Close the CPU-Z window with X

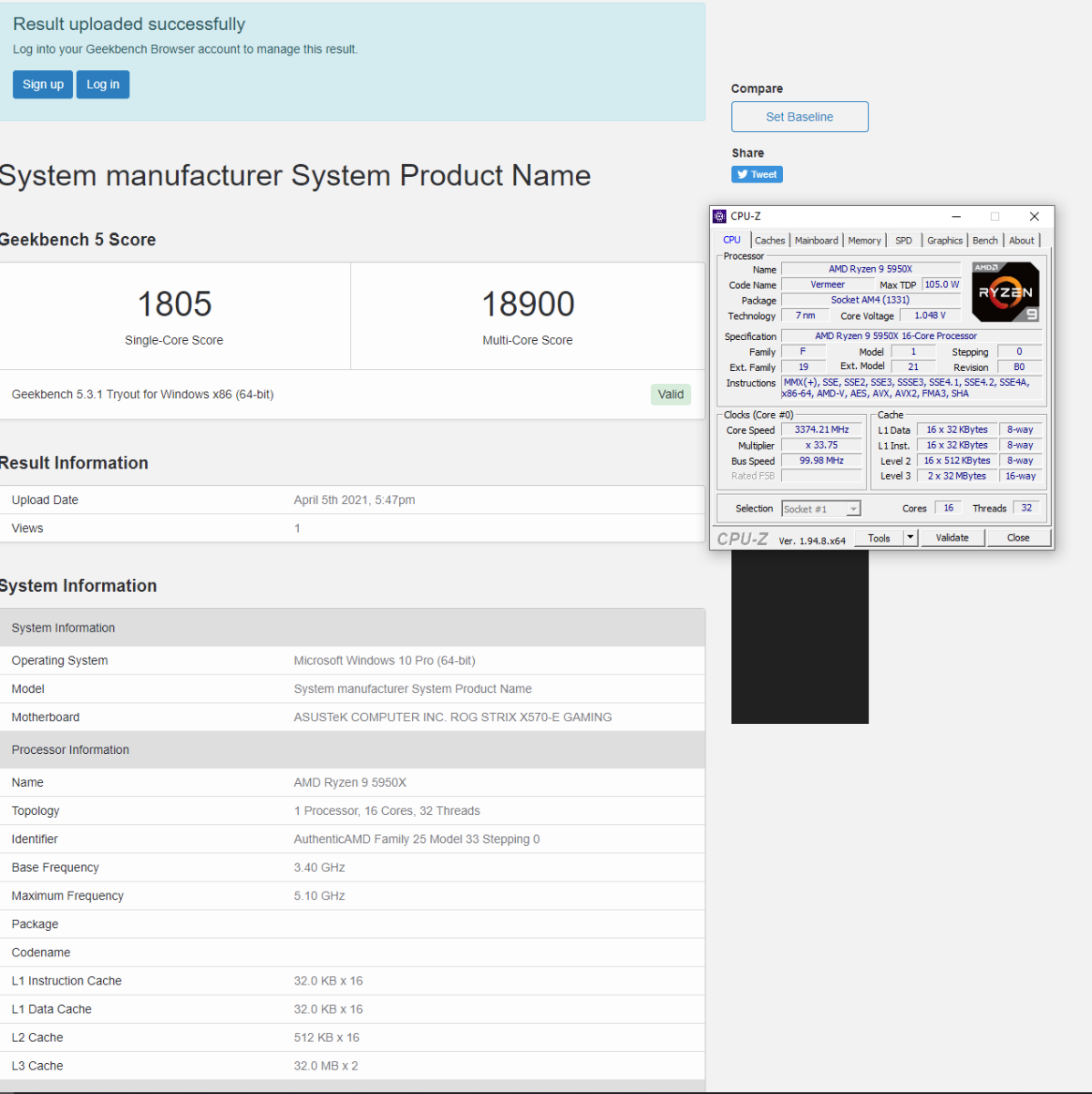pos(1034,217)
